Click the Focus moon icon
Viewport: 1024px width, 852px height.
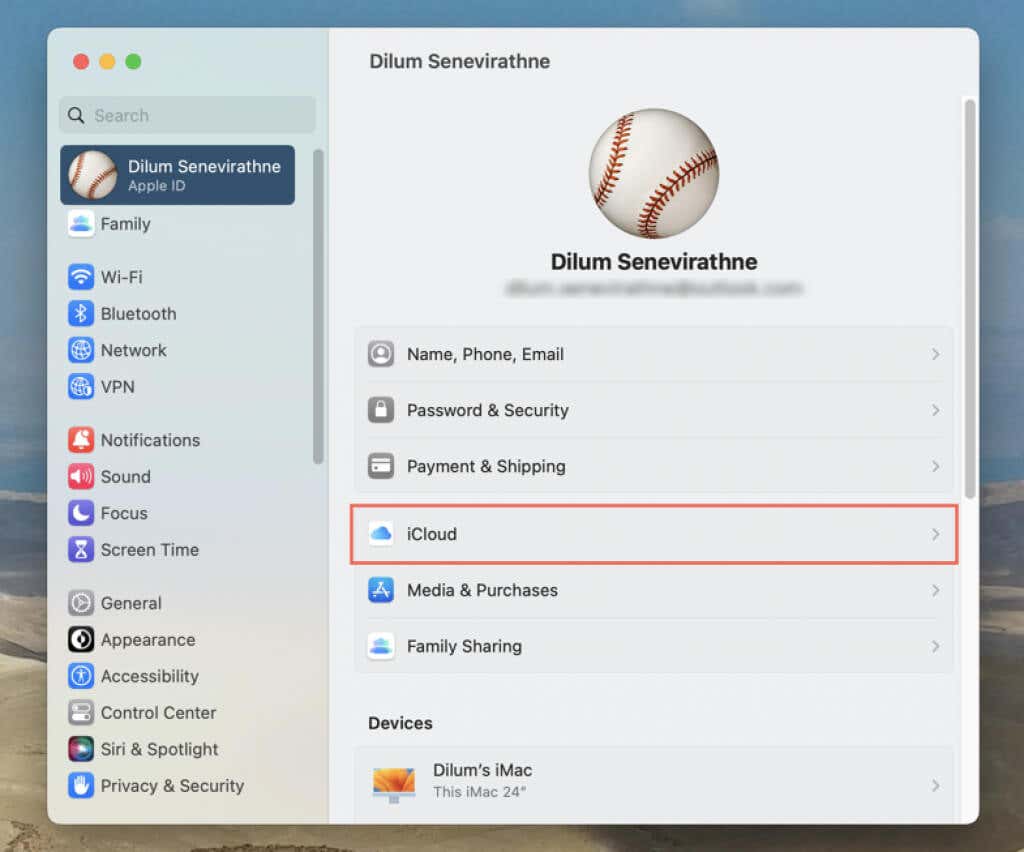81,513
